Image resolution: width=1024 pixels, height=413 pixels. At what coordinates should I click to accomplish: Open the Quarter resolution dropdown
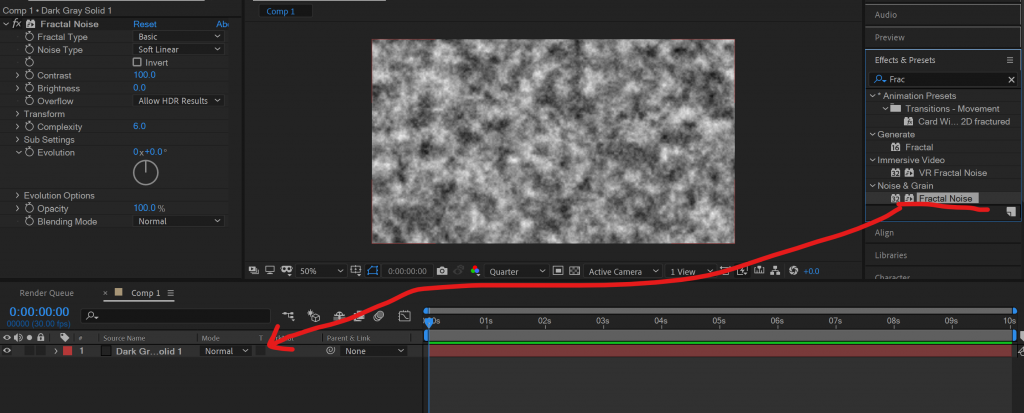coord(517,271)
